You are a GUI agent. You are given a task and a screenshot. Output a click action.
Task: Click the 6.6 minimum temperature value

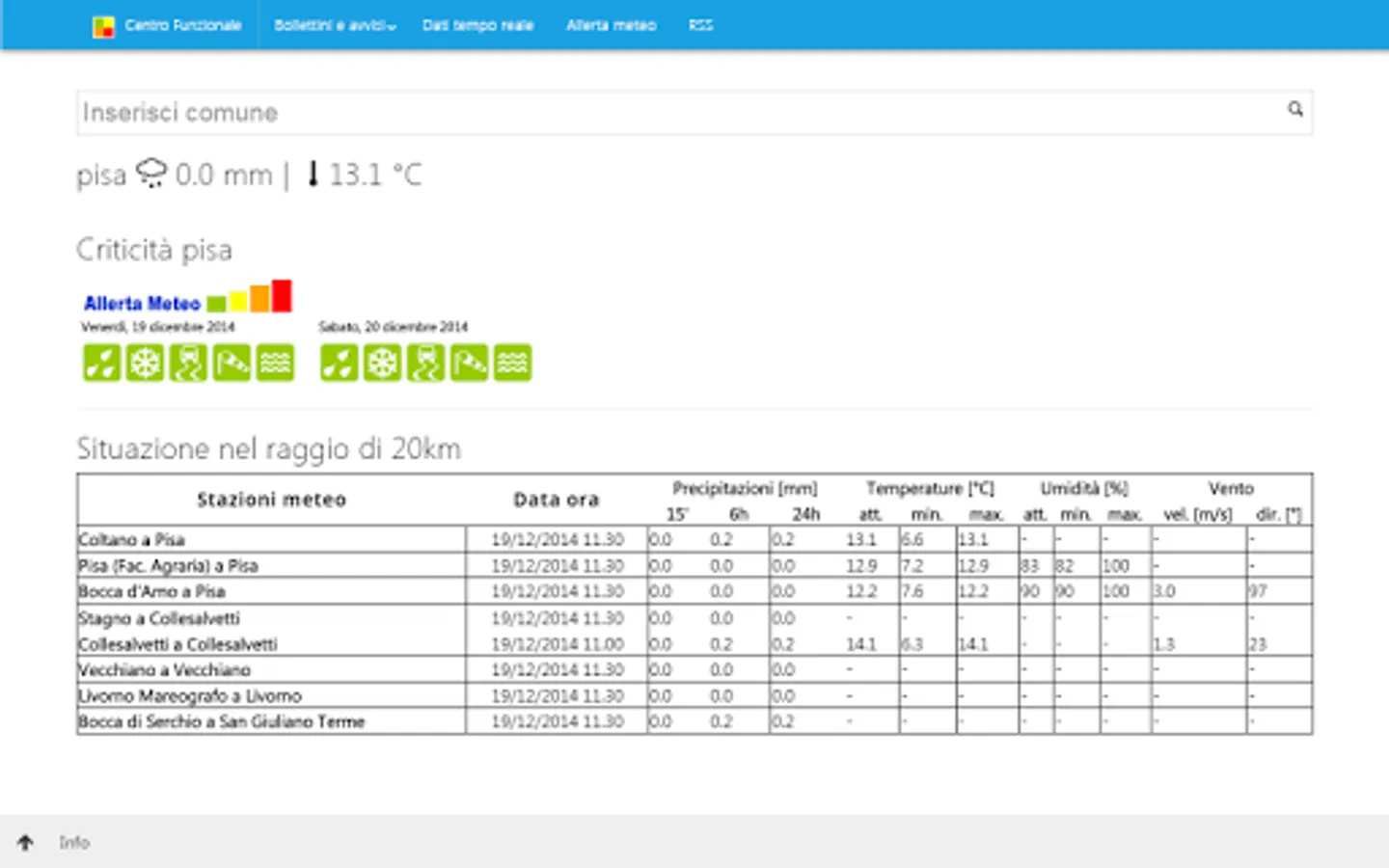coord(912,539)
